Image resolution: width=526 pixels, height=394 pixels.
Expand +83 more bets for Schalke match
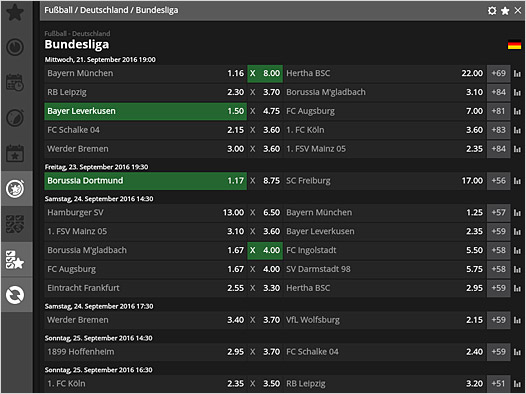pyautogui.click(x=498, y=130)
